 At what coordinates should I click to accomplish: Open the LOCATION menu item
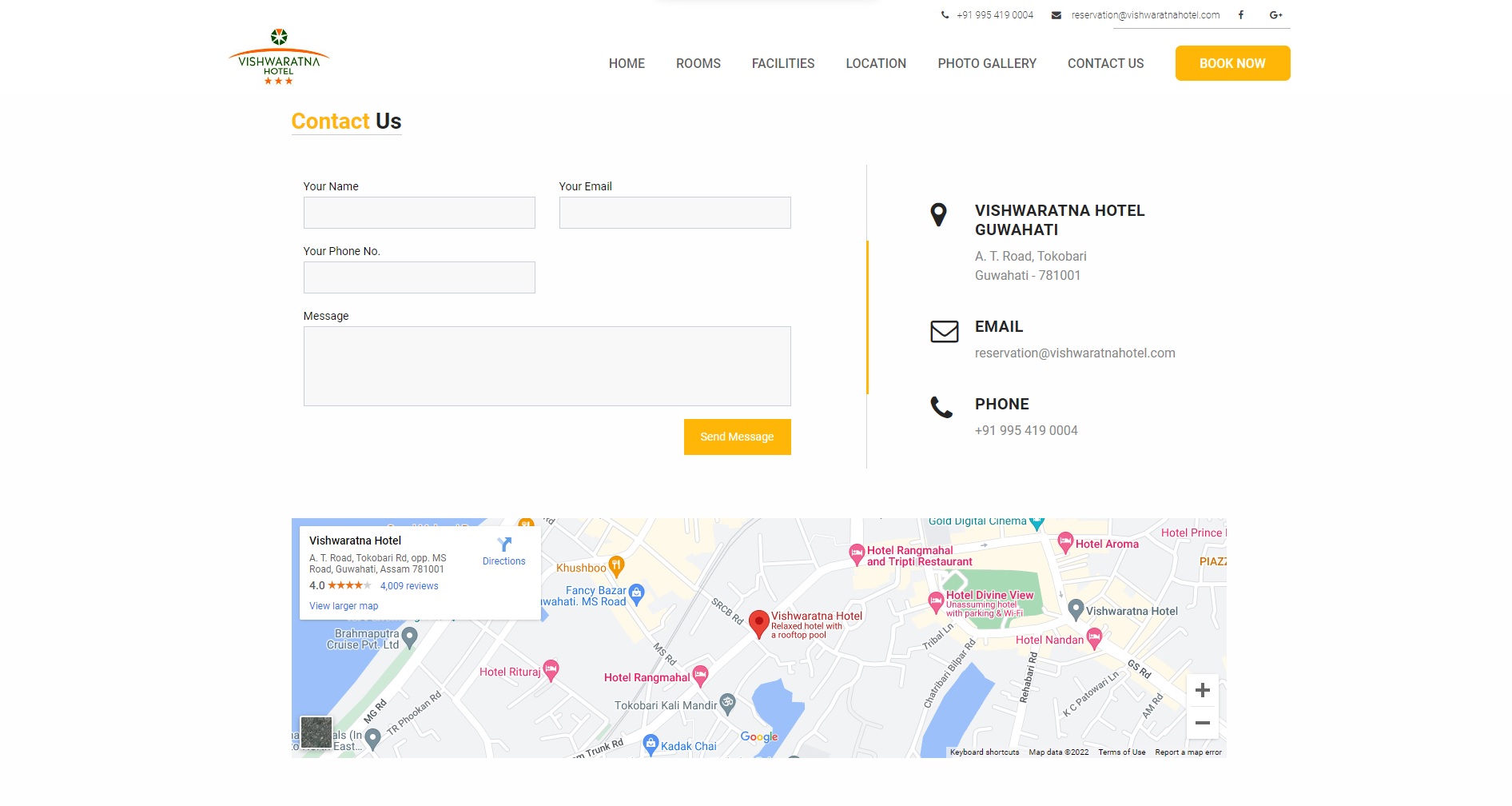tap(876, 63)
